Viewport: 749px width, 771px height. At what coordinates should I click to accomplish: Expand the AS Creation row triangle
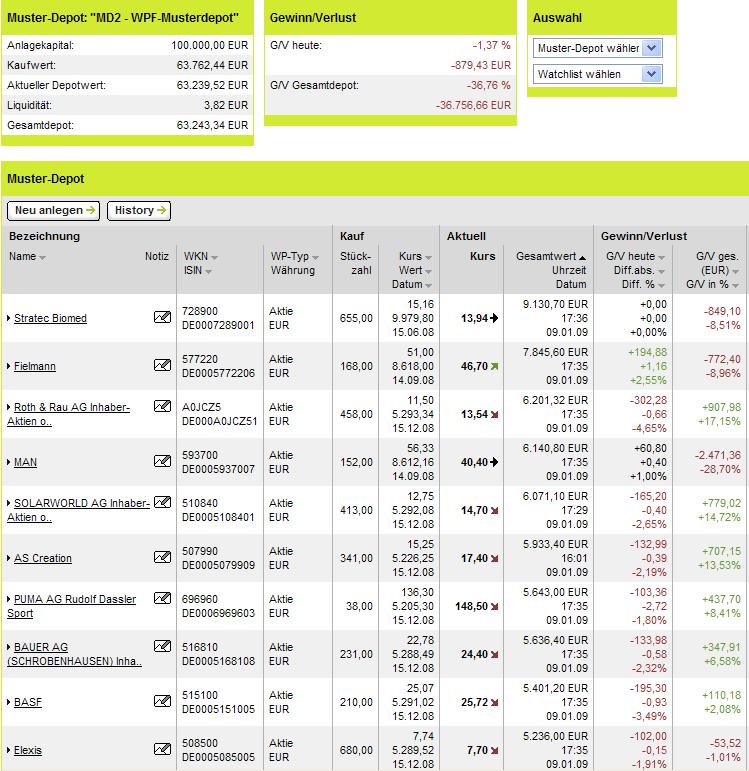click(x=9, y=558)
